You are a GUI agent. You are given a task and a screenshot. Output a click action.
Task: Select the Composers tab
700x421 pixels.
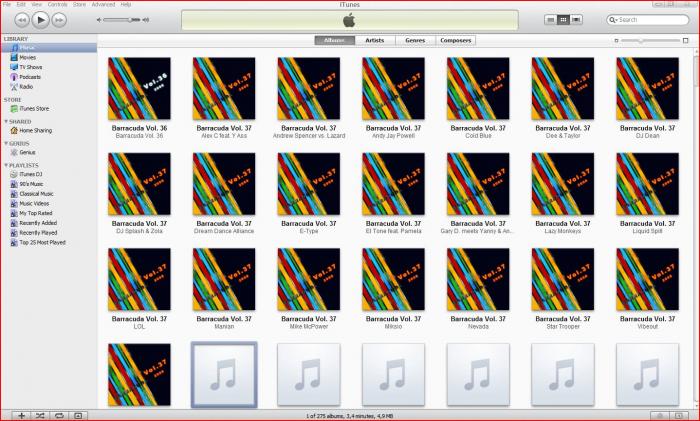pos(456,40)
